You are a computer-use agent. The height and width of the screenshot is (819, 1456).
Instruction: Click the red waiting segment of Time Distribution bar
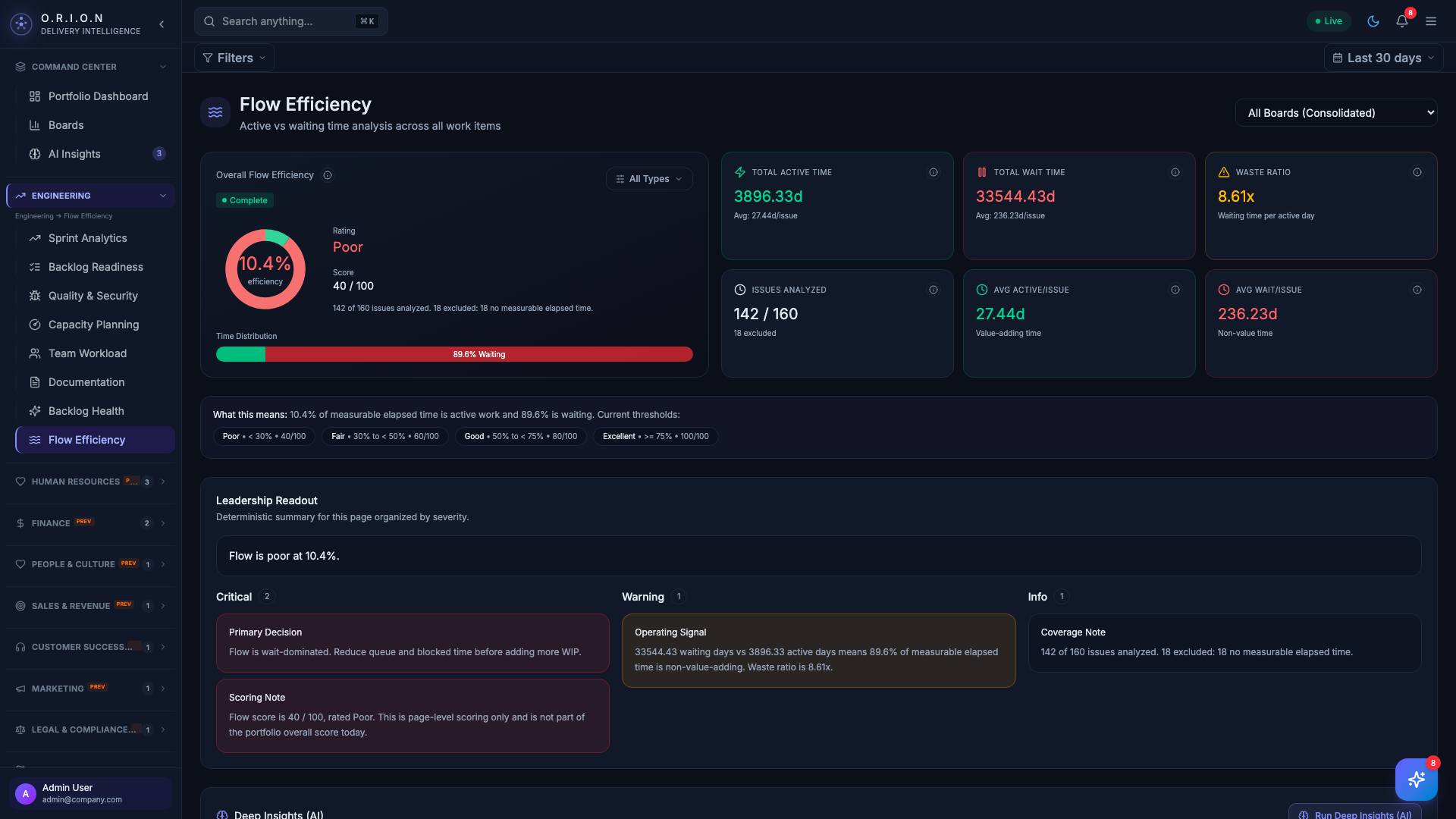tap(479, 354)
